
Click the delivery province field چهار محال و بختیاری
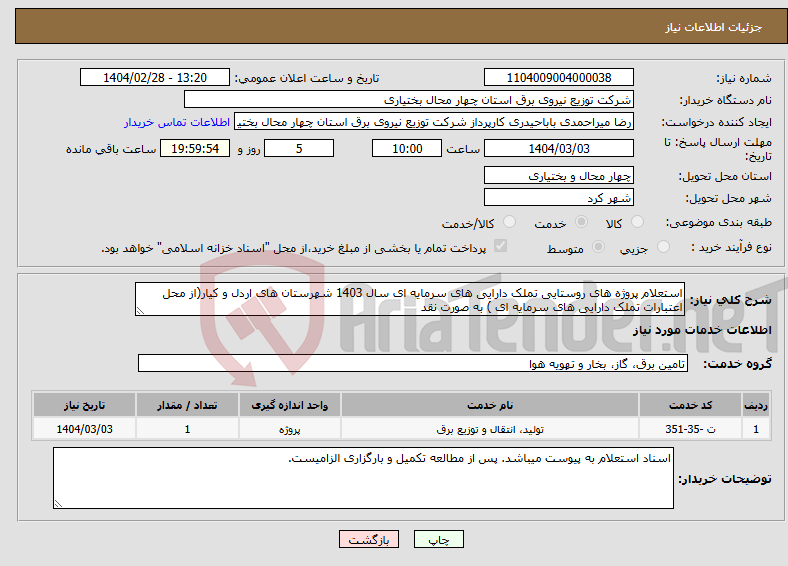tap(558, 175)
